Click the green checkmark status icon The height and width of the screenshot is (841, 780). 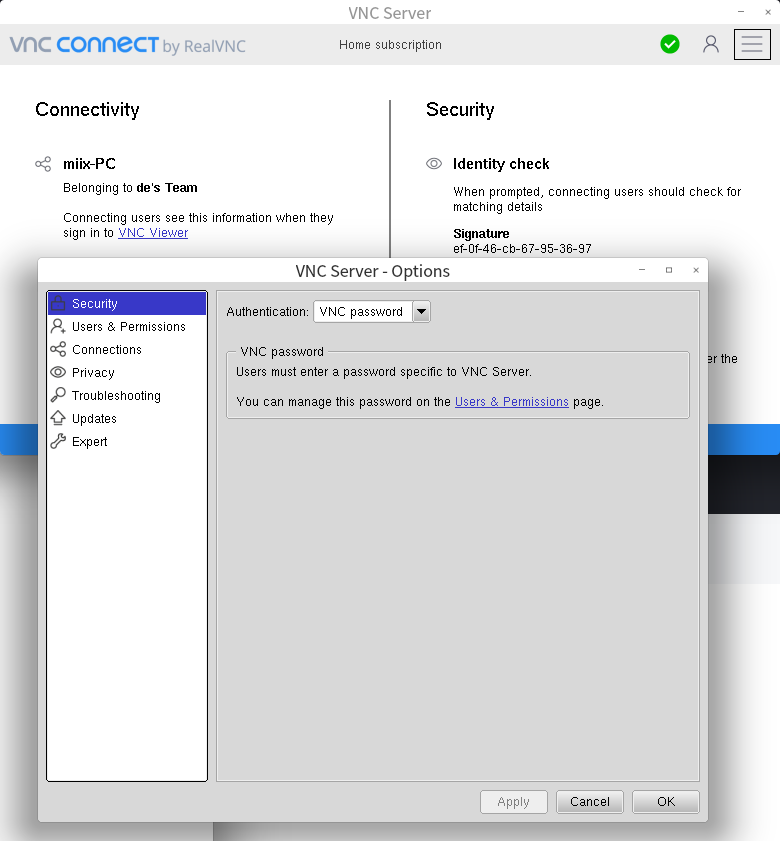pos(670,44)
